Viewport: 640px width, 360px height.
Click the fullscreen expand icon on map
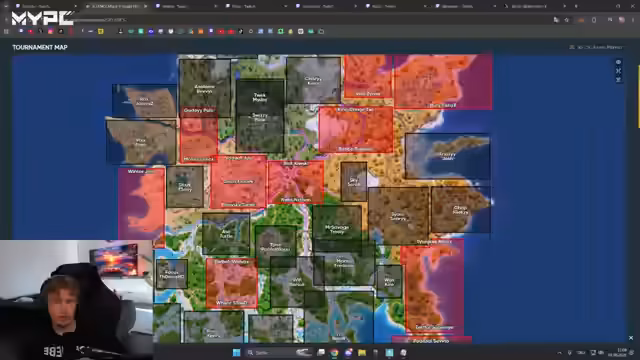click(x=618, y=71)
